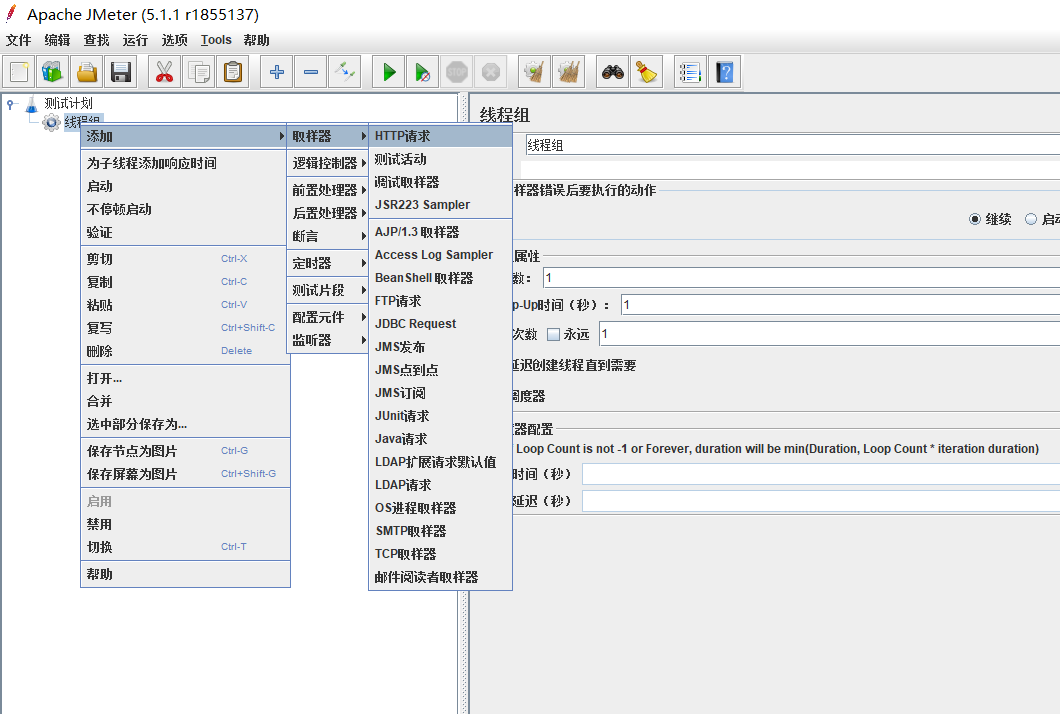Expand the 配置元件 submenu
Image resolution: width=1060 pixels, height=714 pixels.
(327, 317)
